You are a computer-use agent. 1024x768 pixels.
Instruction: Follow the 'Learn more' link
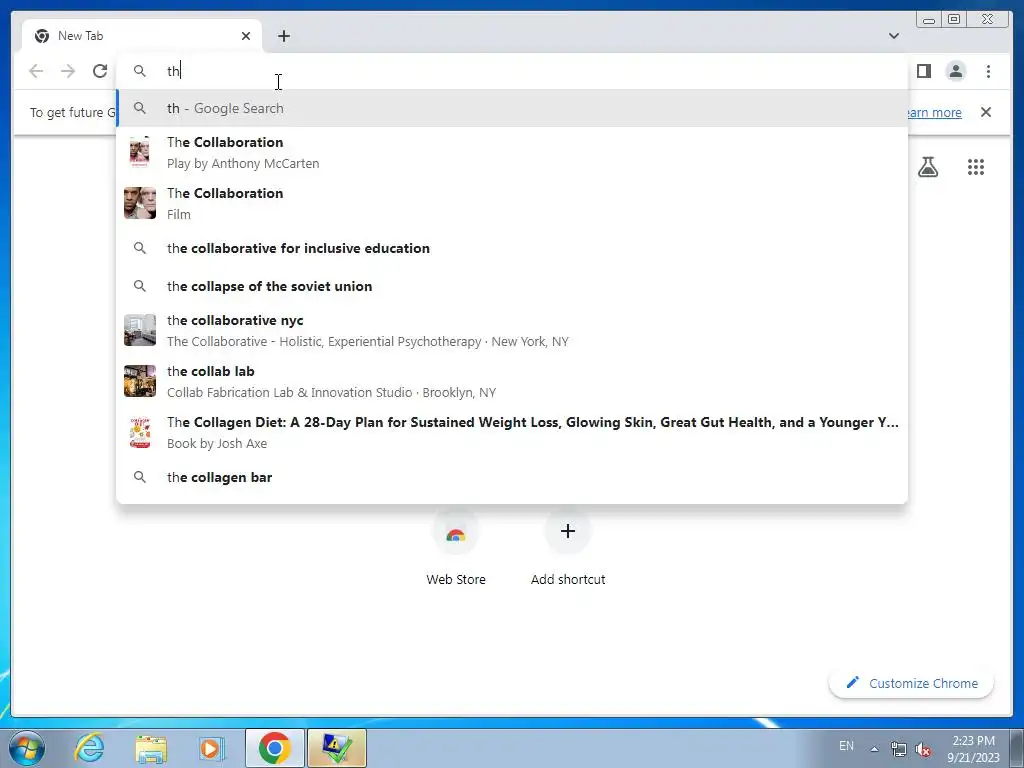coord(934,112)
